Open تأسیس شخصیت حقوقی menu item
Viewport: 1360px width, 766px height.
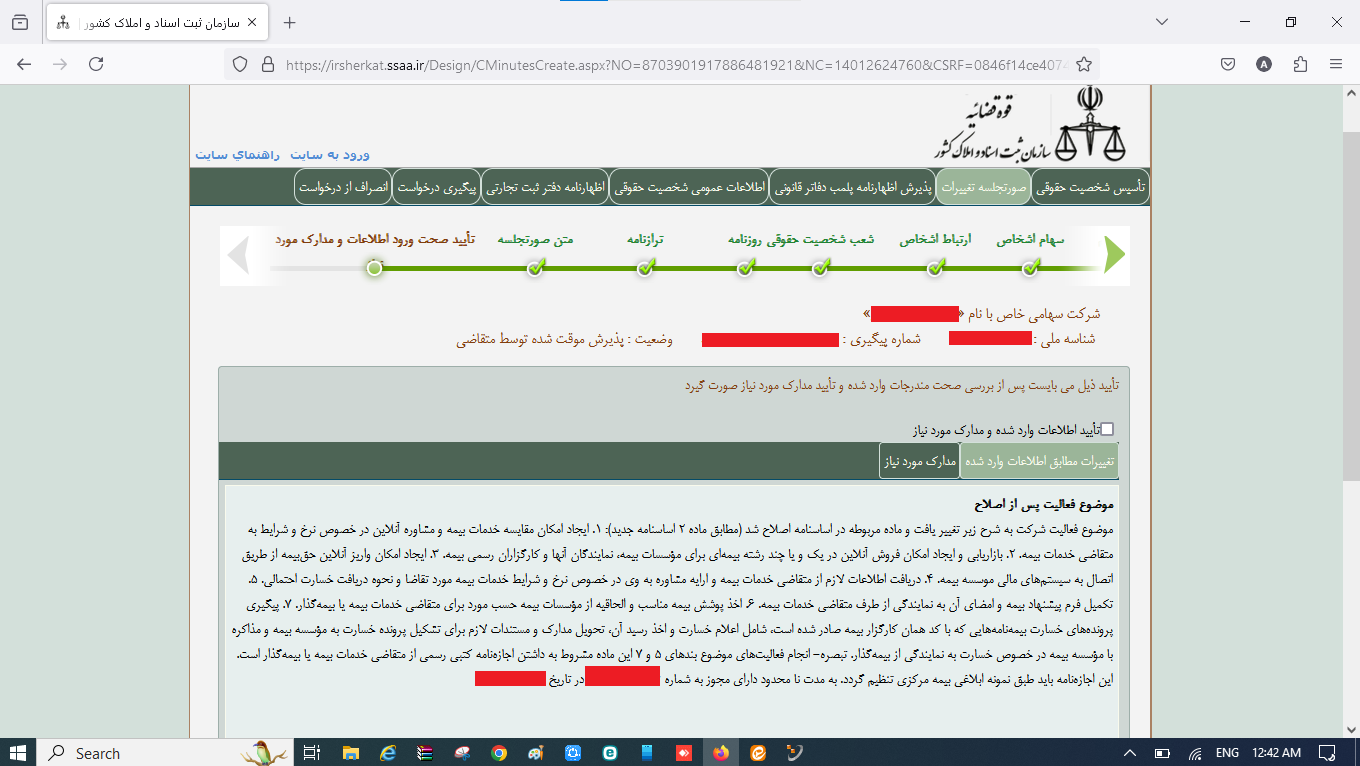pos(1090,187)
